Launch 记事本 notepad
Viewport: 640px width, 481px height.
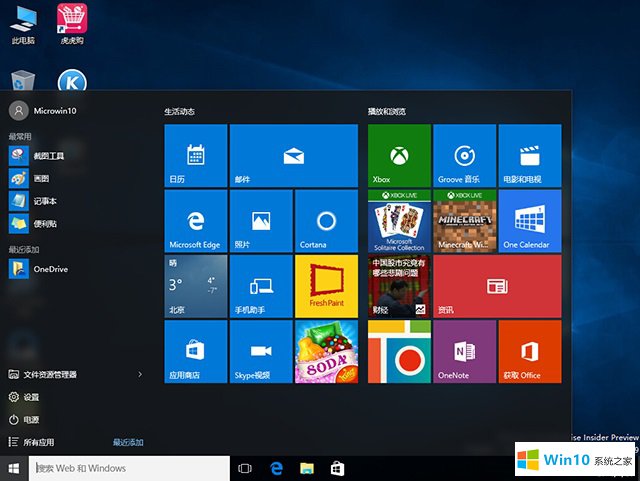33,201
